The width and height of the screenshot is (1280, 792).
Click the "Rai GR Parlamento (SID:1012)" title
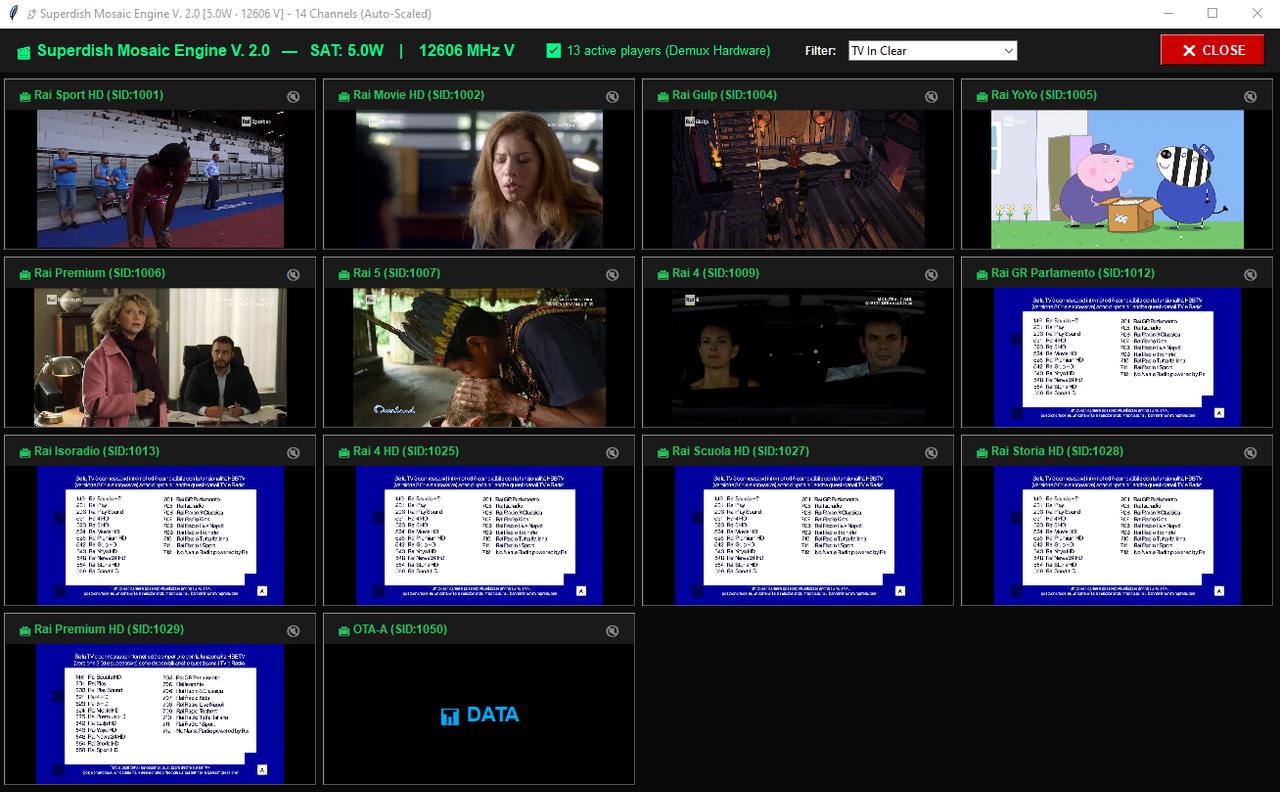1073,273
